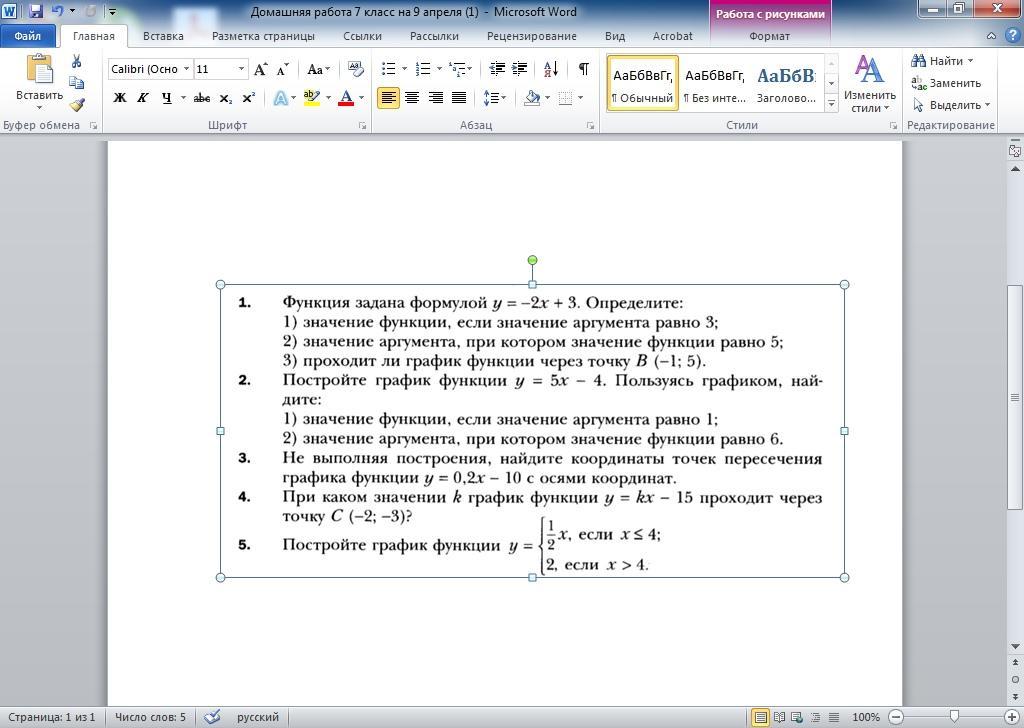Open the font size 11 dropdown
1024x728 pixels.
[x=241, y=69]
